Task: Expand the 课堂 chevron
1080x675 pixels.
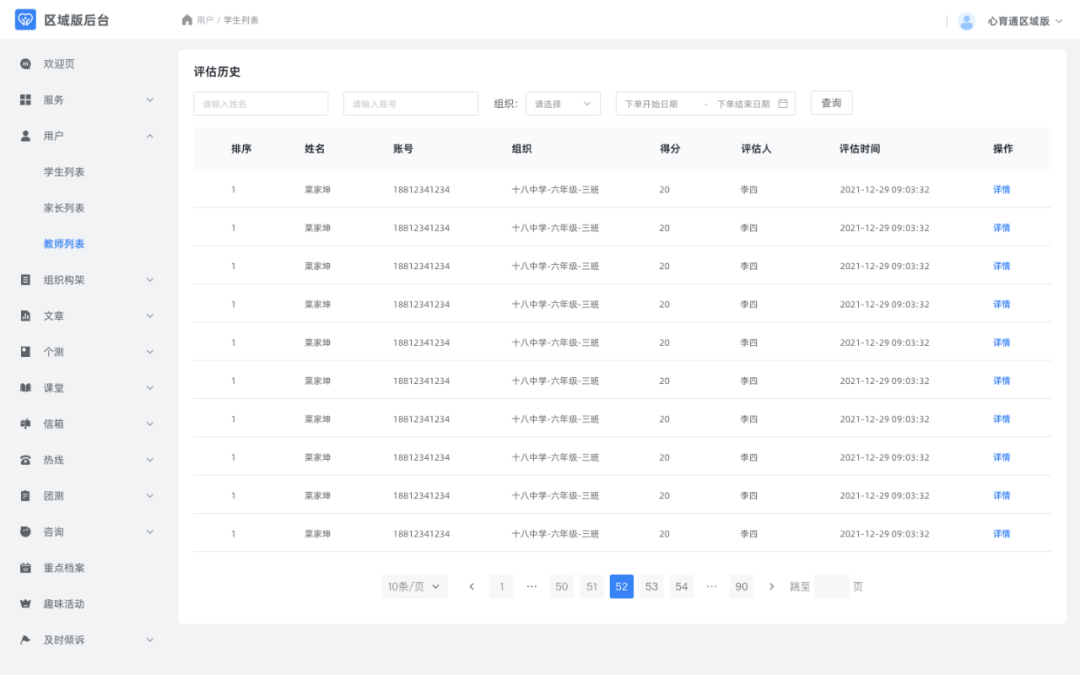Action: 150,388
